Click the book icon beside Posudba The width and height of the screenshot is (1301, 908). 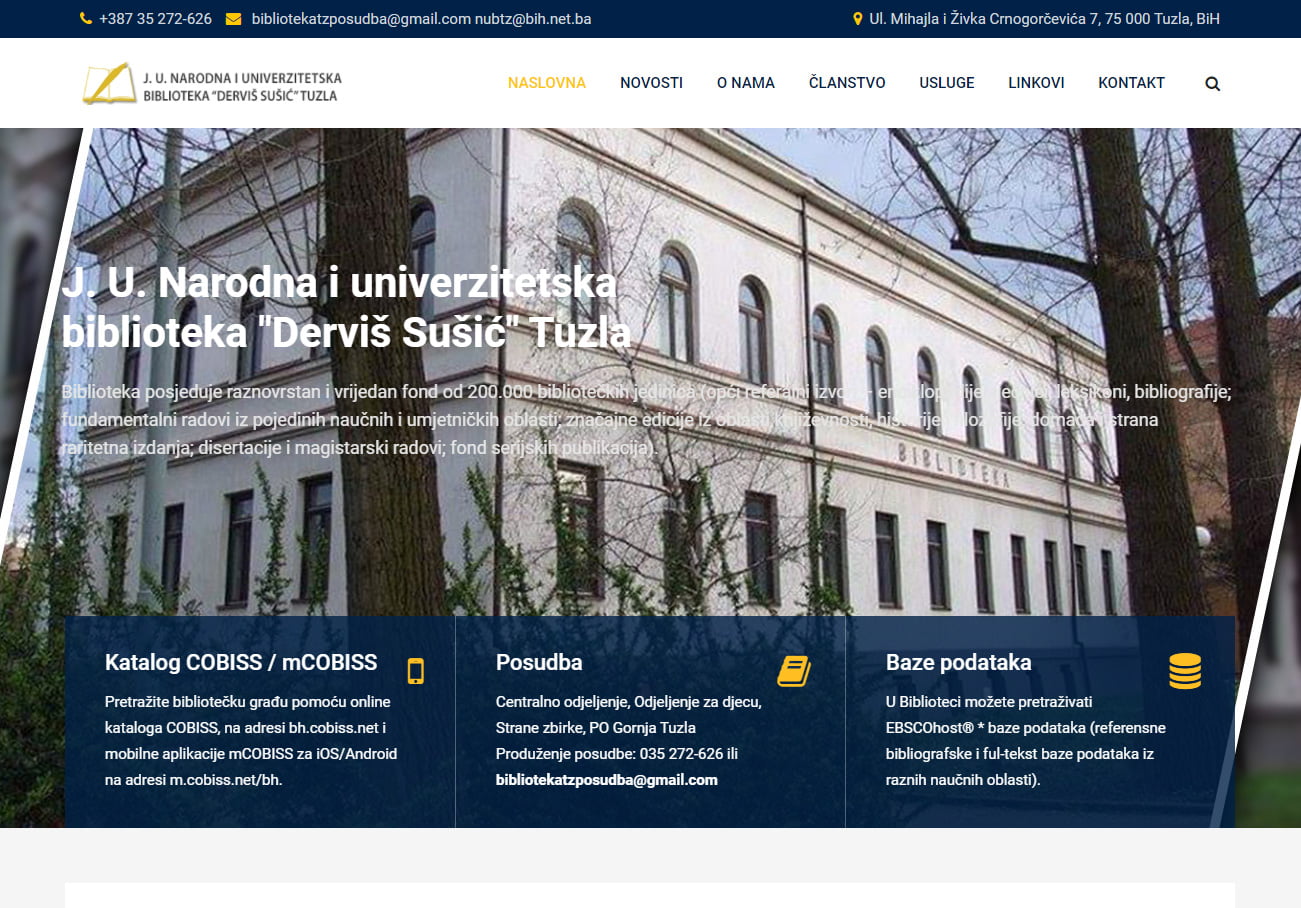click(x=794, y=671)
